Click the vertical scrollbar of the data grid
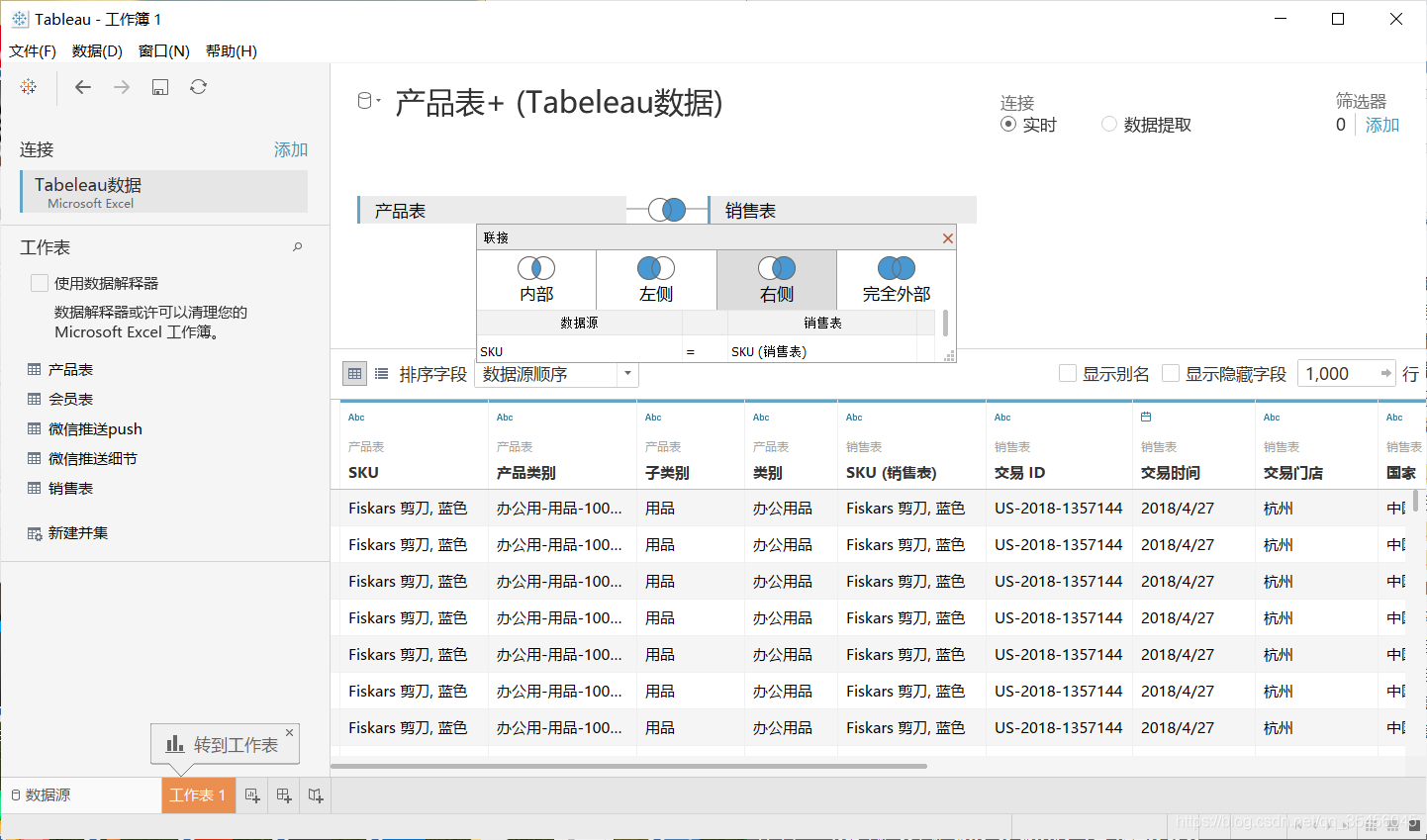 tap(1415, 500)
